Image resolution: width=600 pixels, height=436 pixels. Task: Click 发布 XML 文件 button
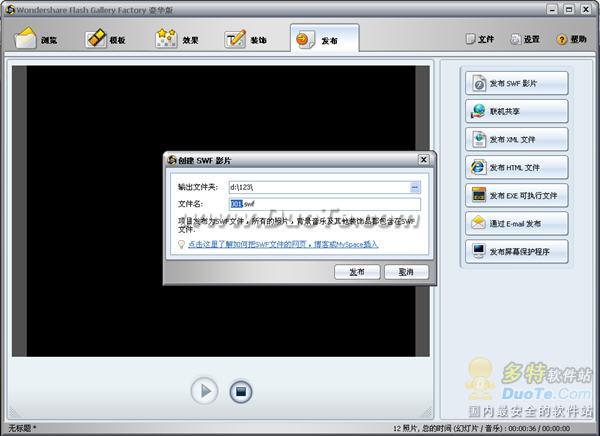[517, 139]
